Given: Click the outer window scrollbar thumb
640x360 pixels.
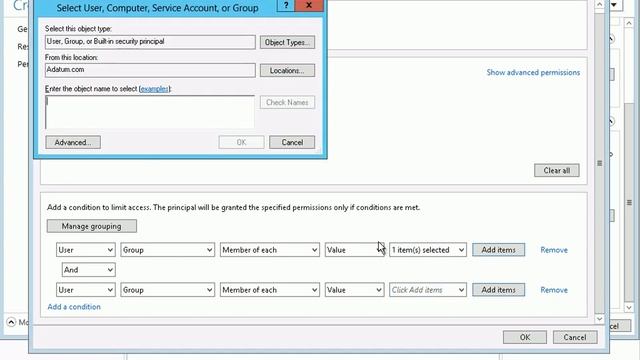Looking at the screenshot, I should click(x=629, y=202).
